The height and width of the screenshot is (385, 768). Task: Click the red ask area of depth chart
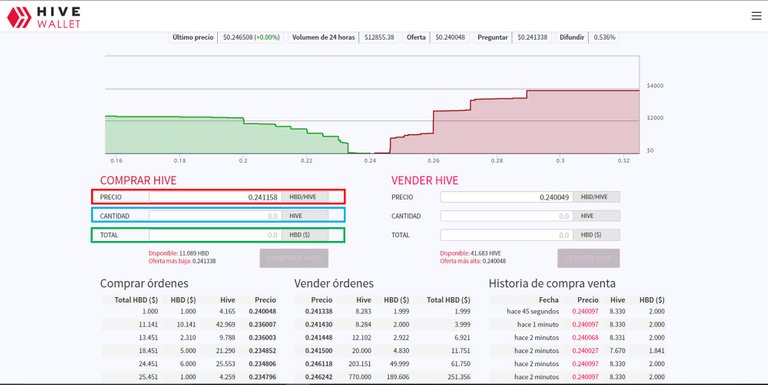point(539,127)
